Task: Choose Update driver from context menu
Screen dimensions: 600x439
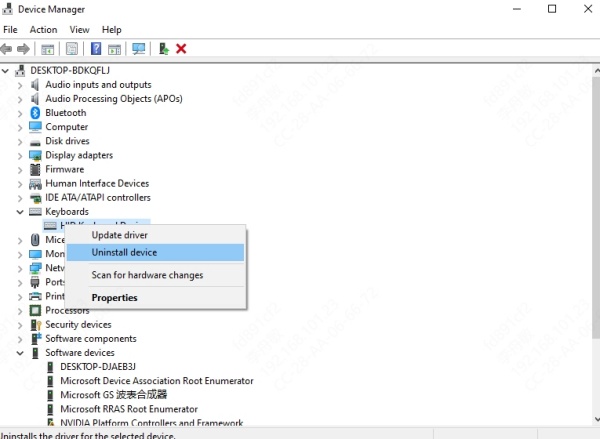Action: point(156,235)
